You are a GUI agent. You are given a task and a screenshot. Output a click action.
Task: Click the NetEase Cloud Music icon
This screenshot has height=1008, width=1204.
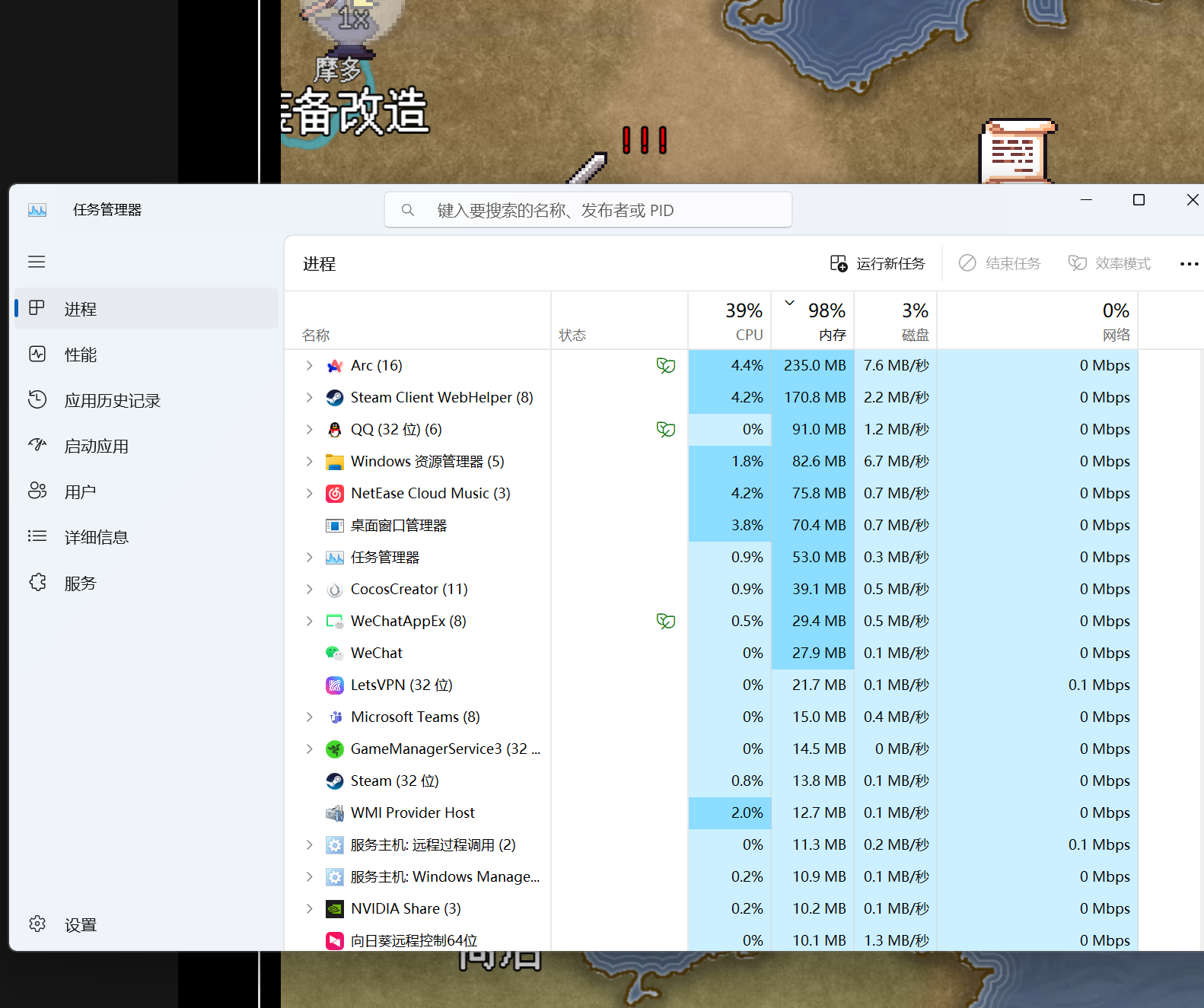335,494
